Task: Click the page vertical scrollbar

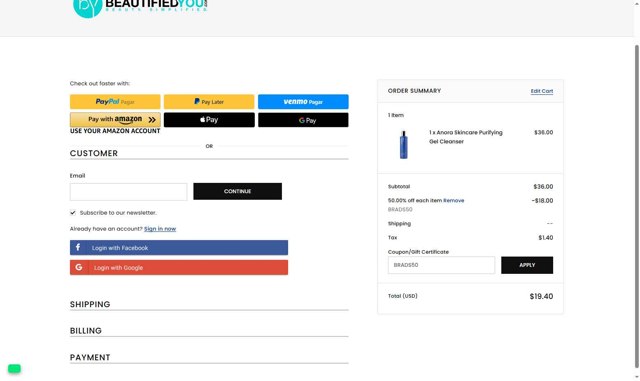Action: click(x=636, y=206)
